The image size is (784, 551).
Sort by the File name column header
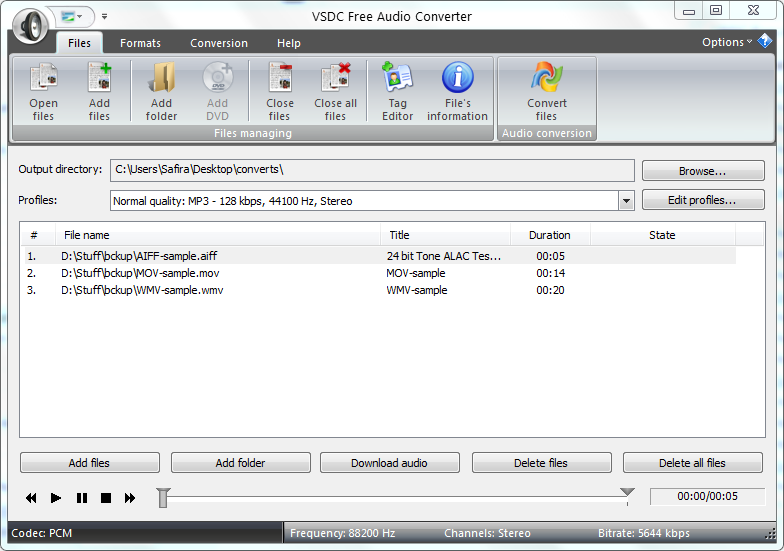coord(218,235)
